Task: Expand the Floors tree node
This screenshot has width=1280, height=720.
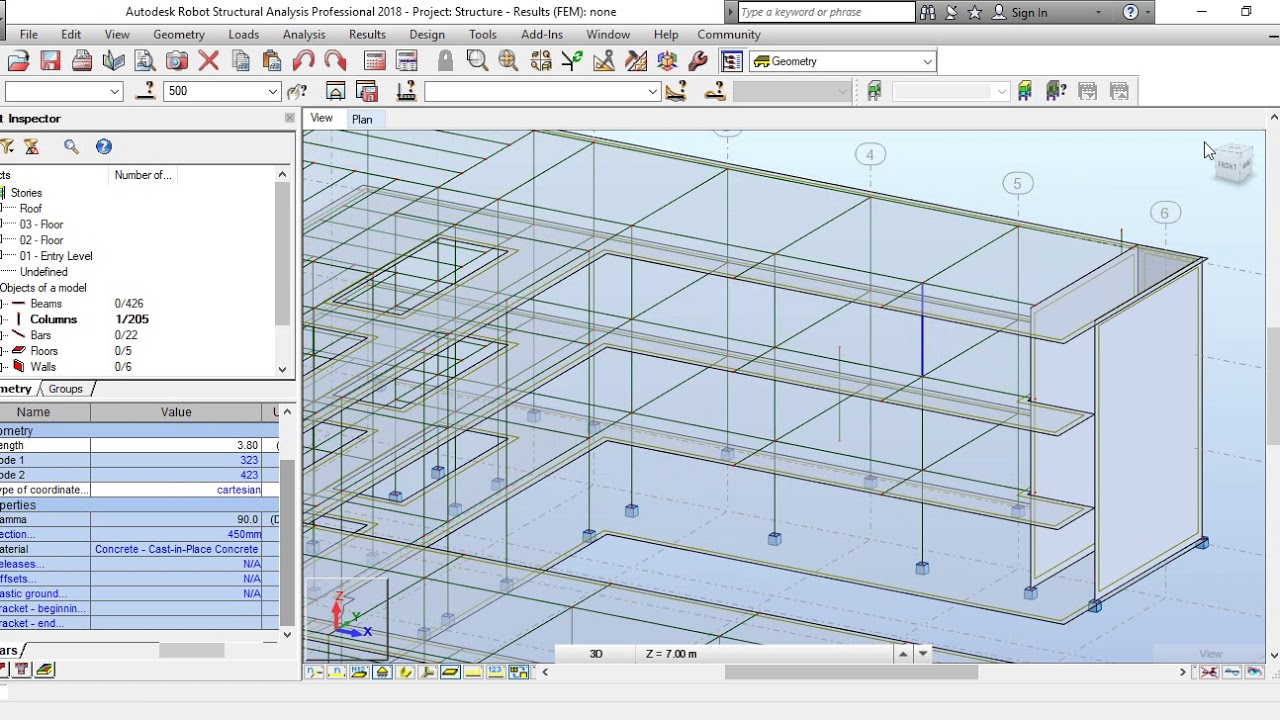Action: point(2,351)
